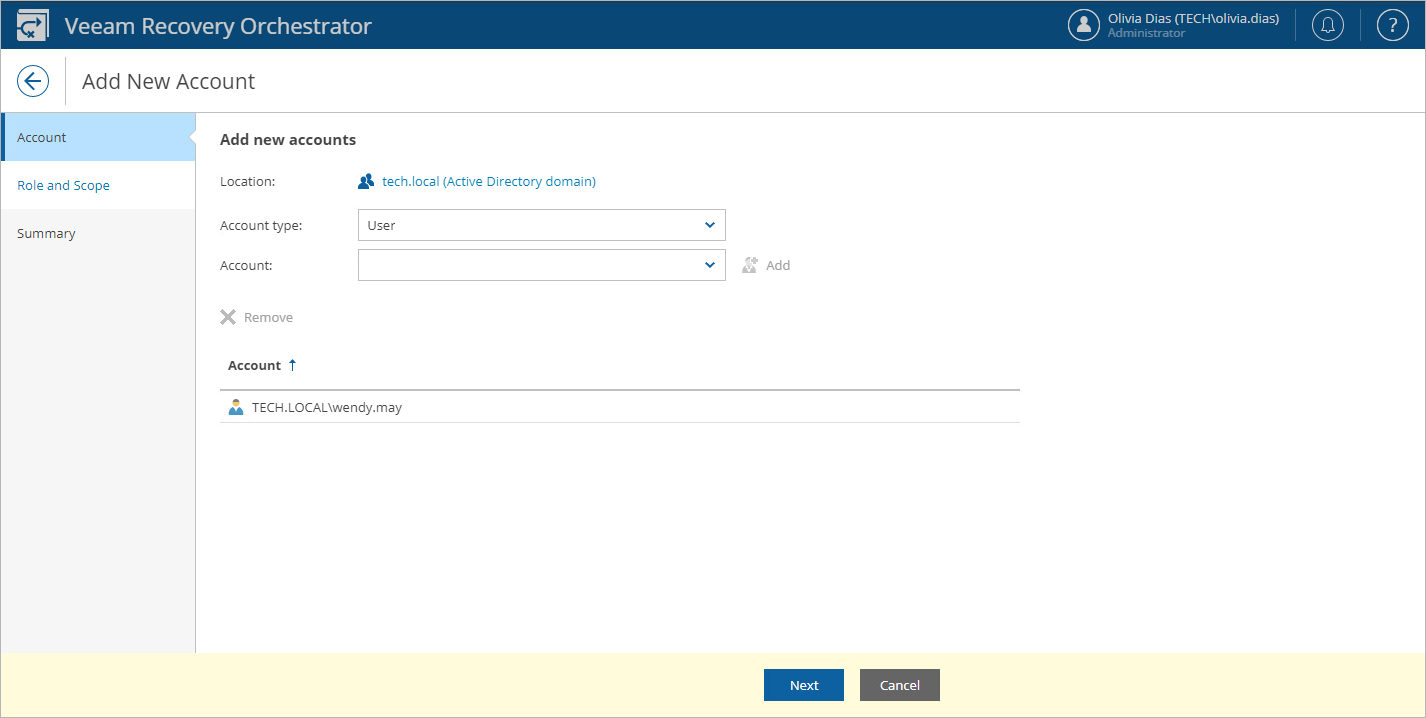Open the tech.local Active Directory domain link
This screenshot has width=1426, height=718.
click(489, 181)
